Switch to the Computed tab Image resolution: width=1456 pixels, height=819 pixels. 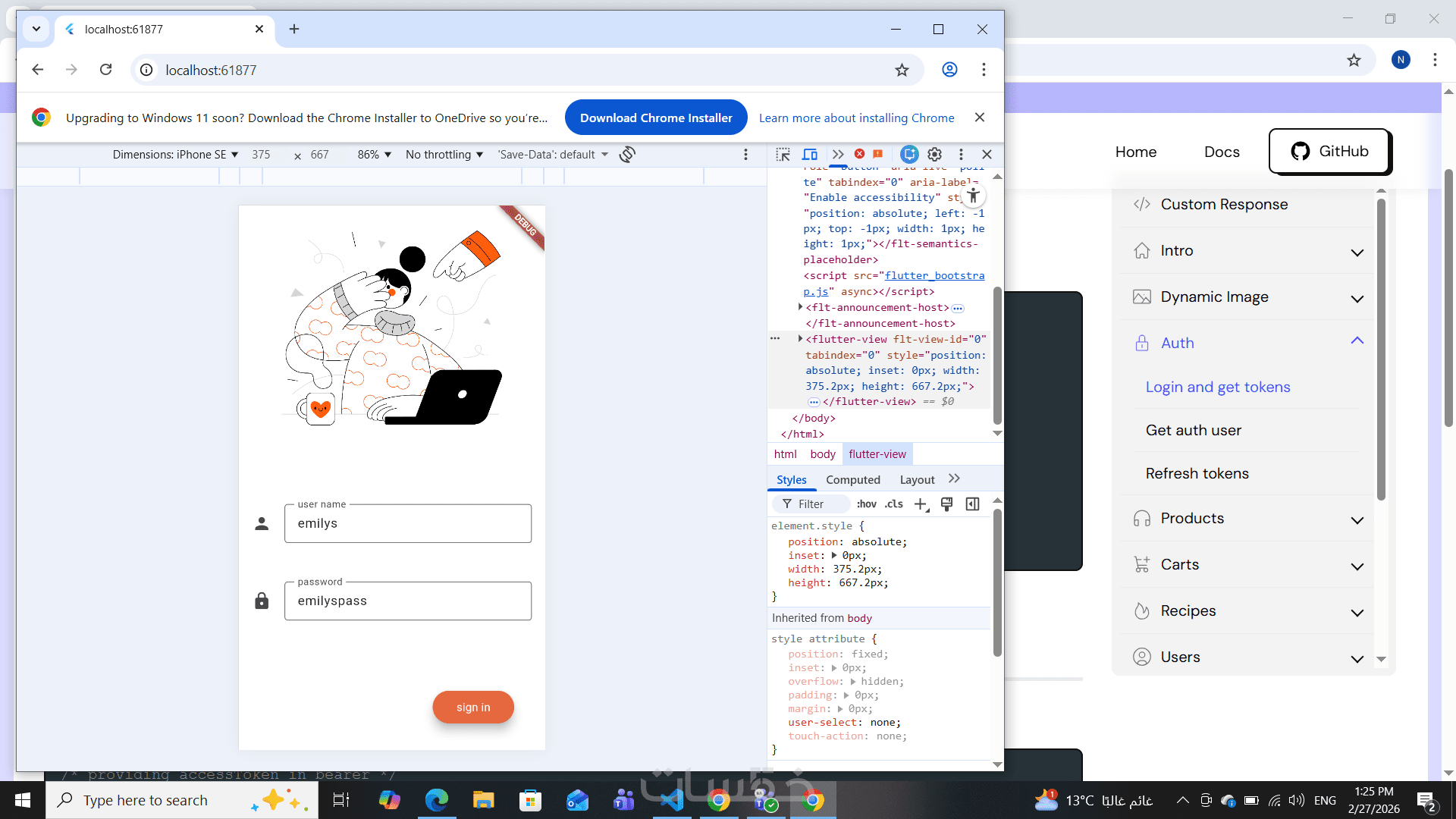pos(853,480)
